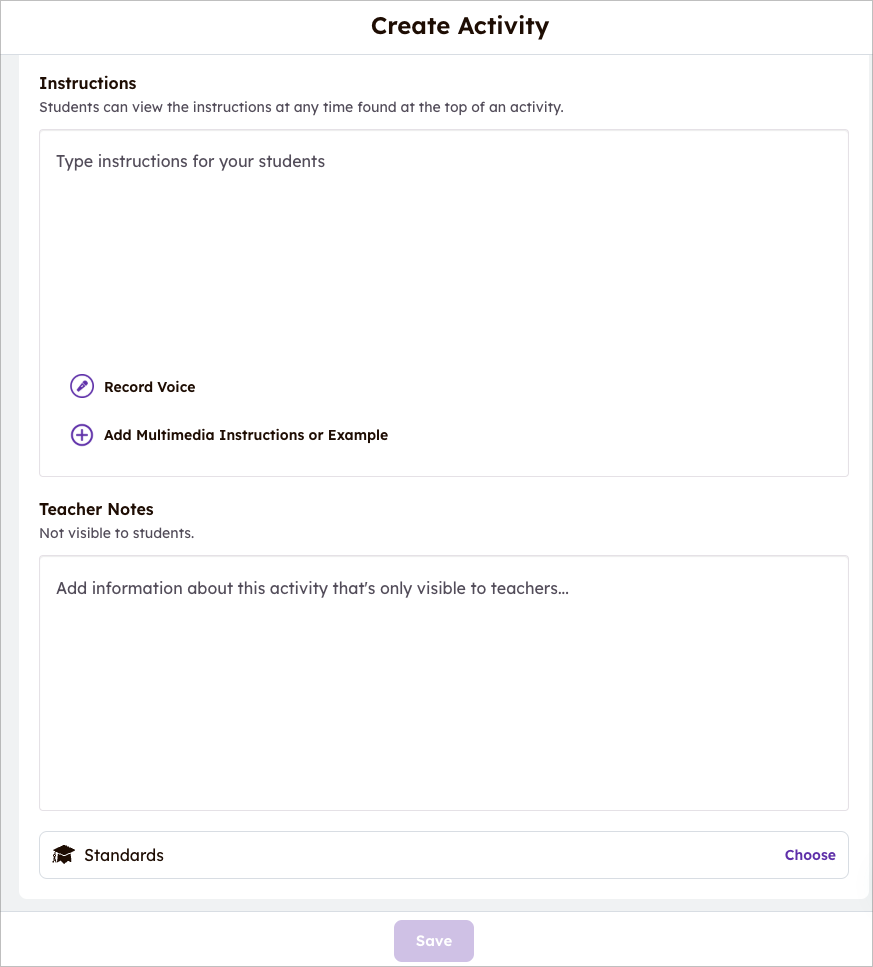Click the "Students can view the instructions" description
873x967 pixels.
click(x=301, y=107)
